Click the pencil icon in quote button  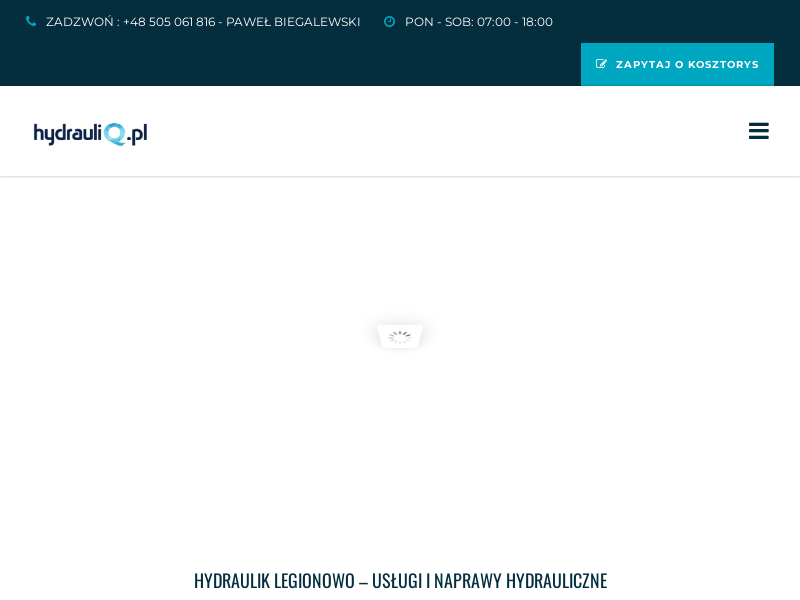point(602,64)
